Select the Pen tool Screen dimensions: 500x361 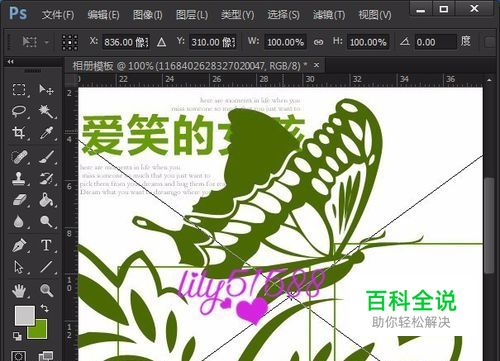[19, 246]
